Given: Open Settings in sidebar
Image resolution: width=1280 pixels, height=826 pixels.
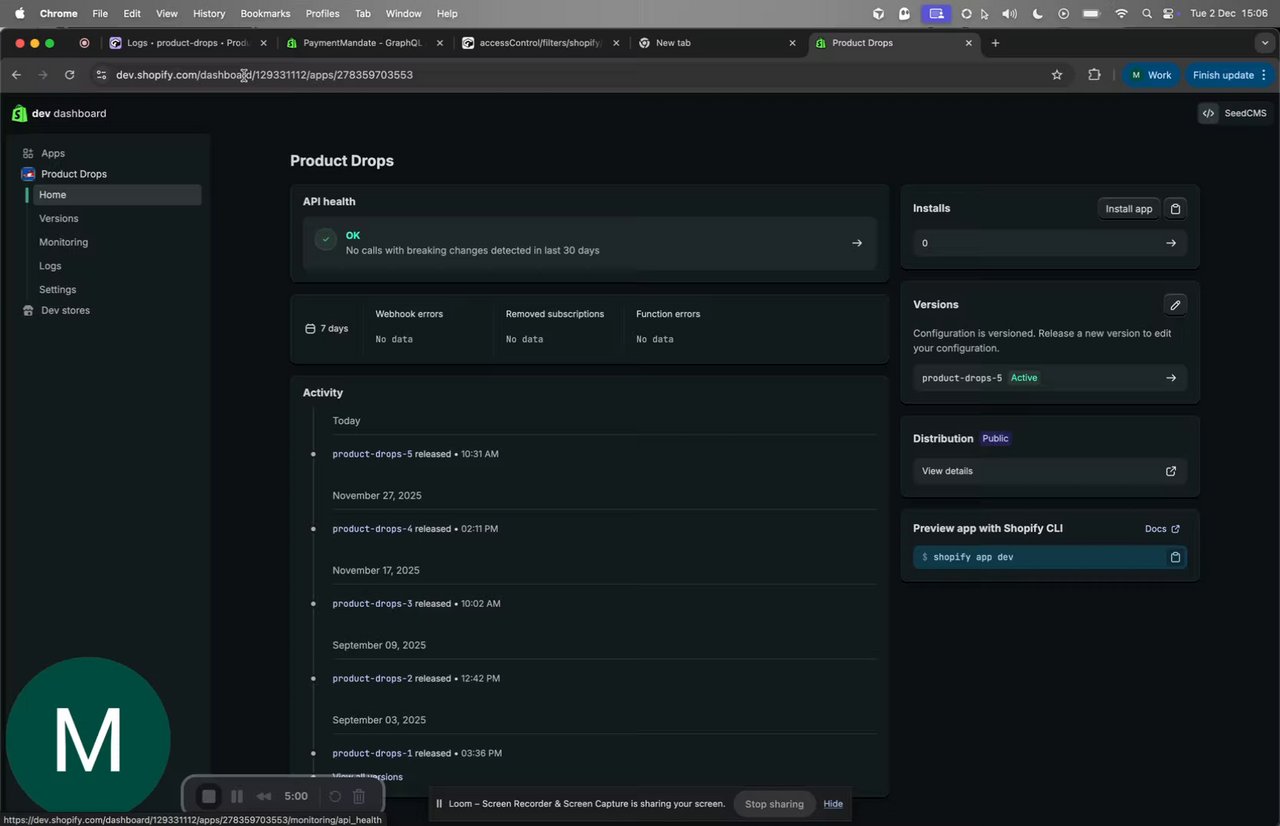Looking at the screenshot, I should 57,290.
